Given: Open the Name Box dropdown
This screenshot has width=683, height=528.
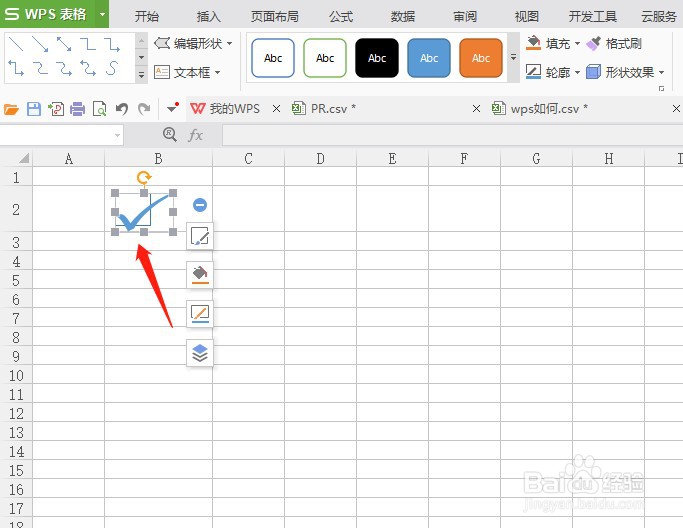Looking at the screenshot, I should [117, 135].
